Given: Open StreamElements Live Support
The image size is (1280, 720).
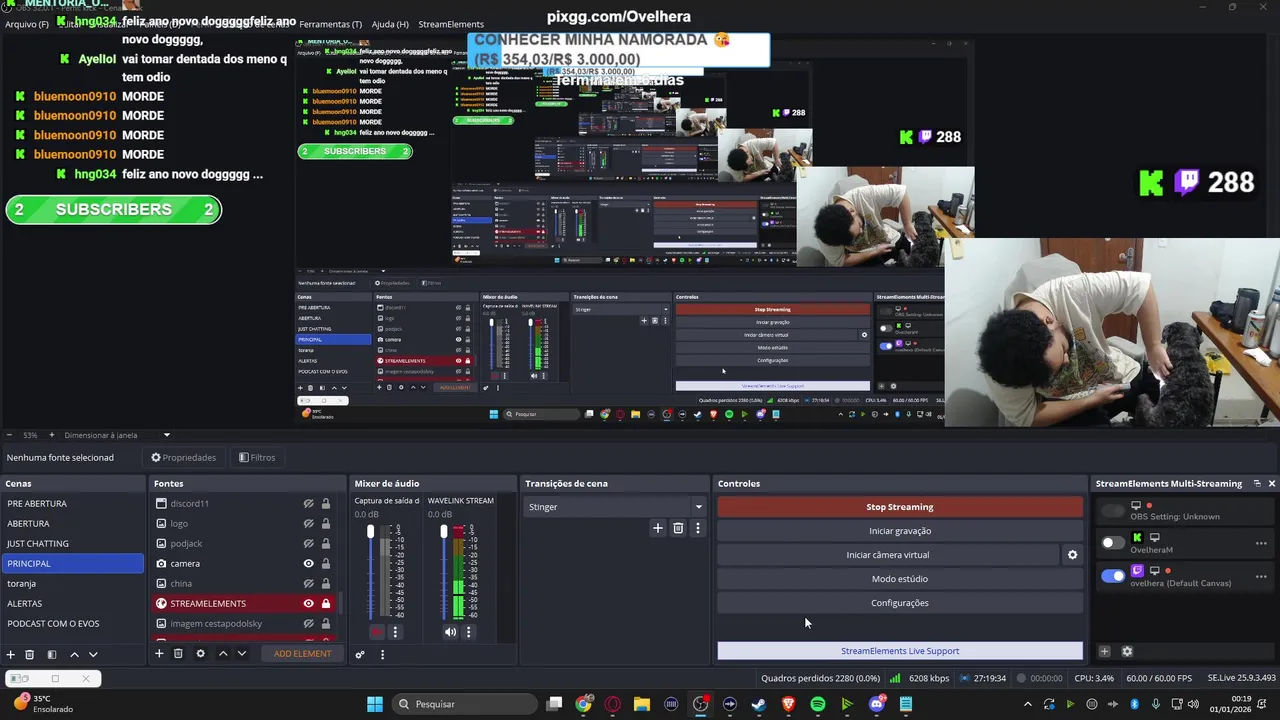Looking at the screenshot, I should tap(900, 651).
